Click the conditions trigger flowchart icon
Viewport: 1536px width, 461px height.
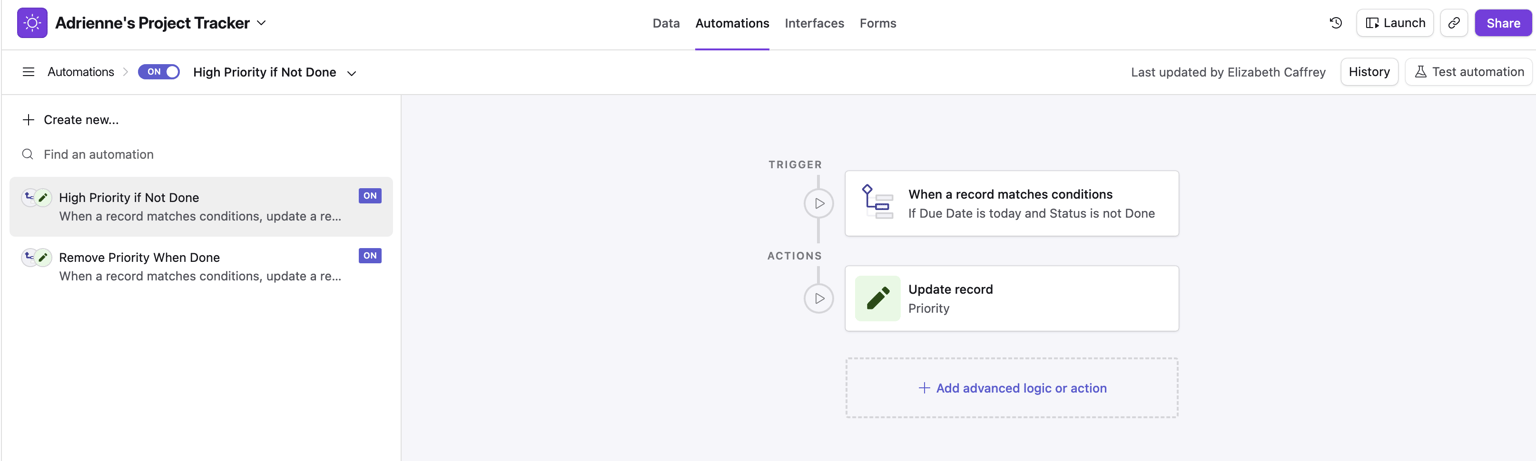[x=877, y=203]
